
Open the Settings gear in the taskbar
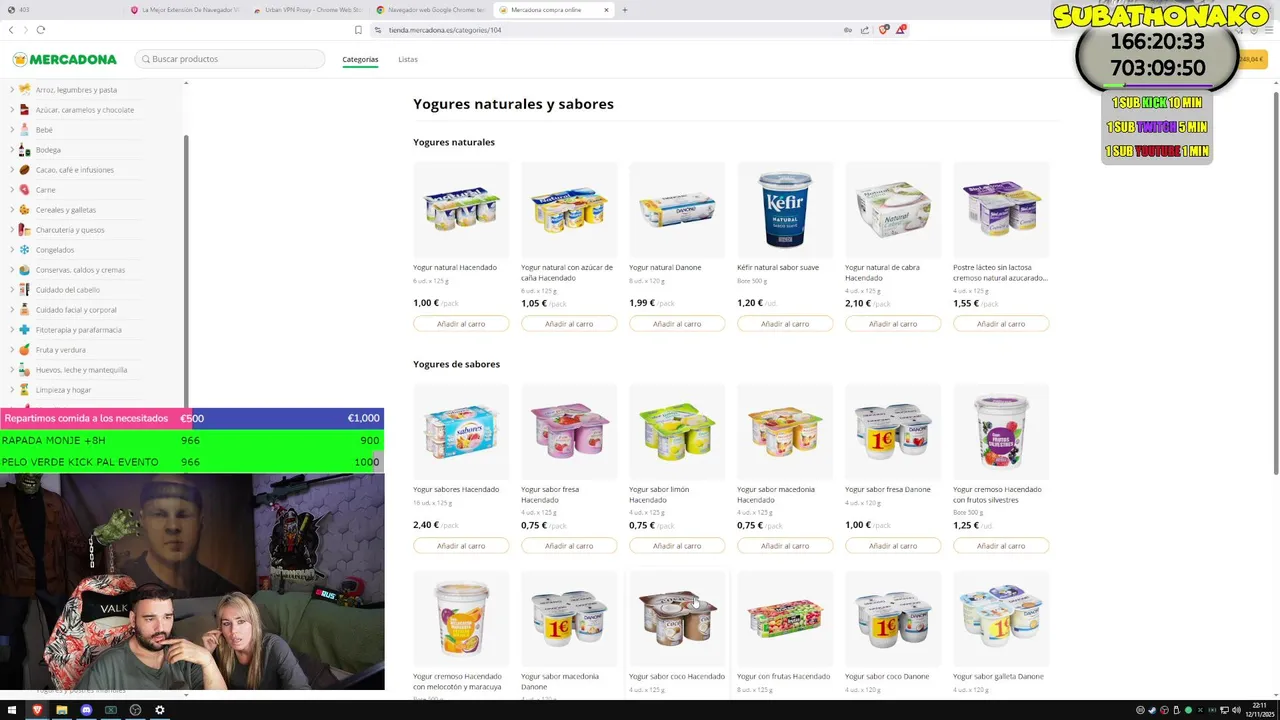pyautogui.click(x=159, y=710)
